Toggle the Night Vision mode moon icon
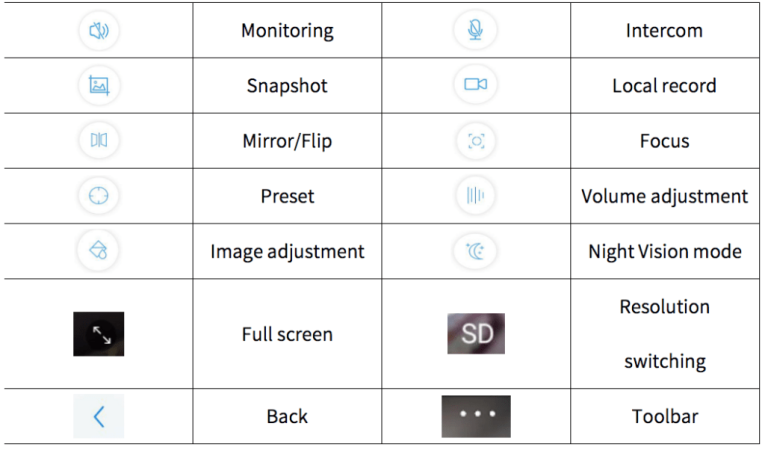 tap(475, 251)
